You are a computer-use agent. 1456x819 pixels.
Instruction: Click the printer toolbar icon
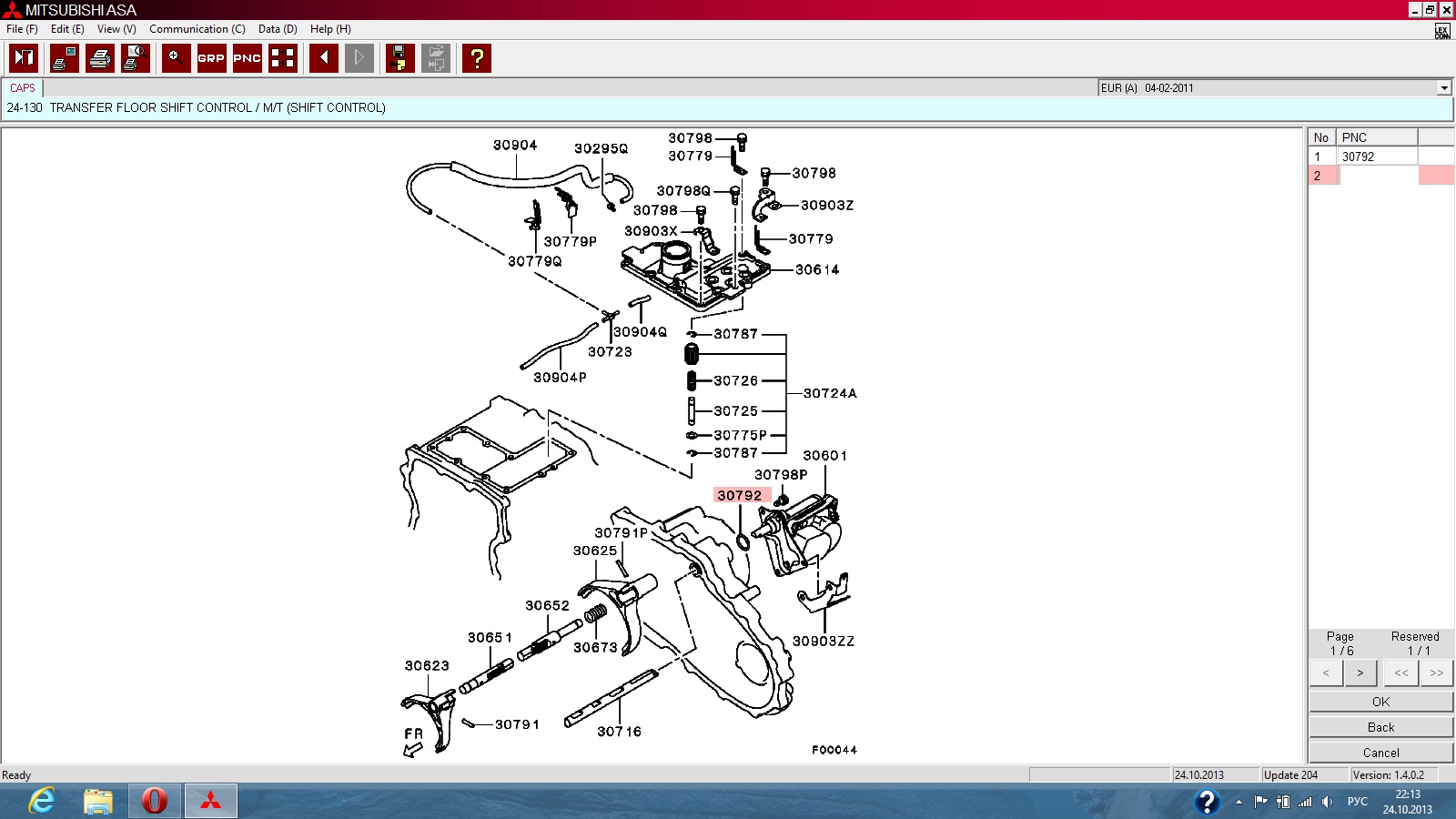click(x=100, y=58)
